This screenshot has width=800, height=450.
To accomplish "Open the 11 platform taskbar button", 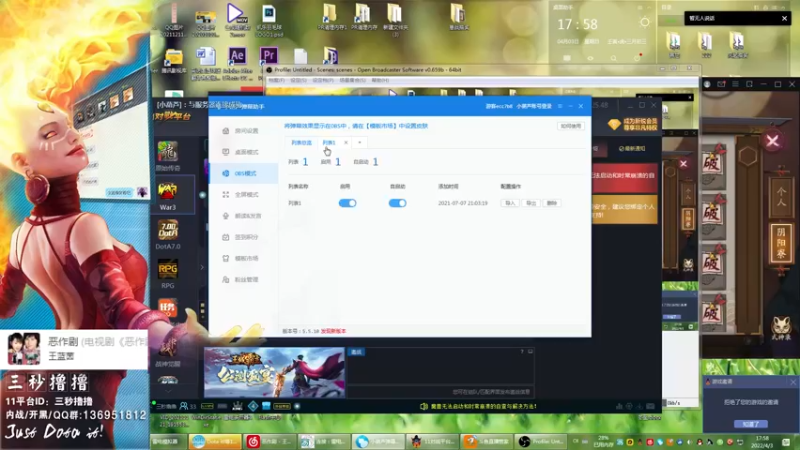I will (x=433, y=441).
